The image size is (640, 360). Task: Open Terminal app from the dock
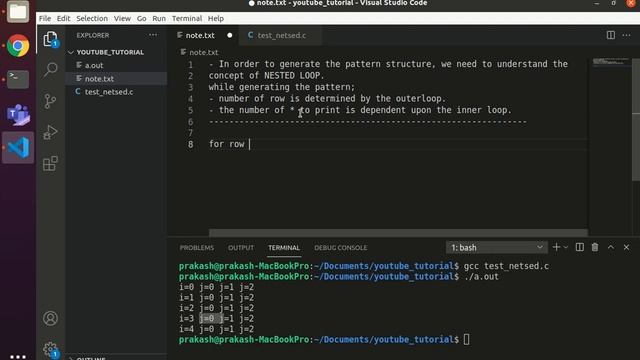point(18,79)
